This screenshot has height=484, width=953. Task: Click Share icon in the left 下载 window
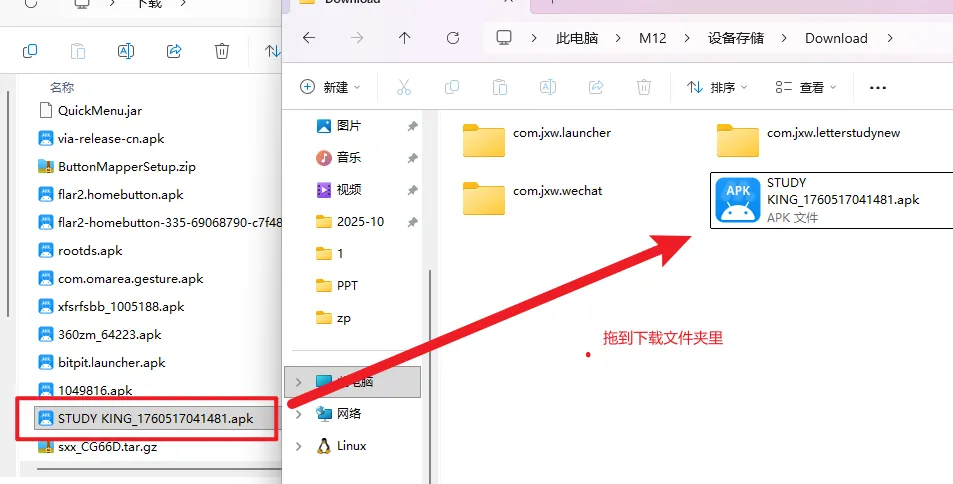click(174, 51)
